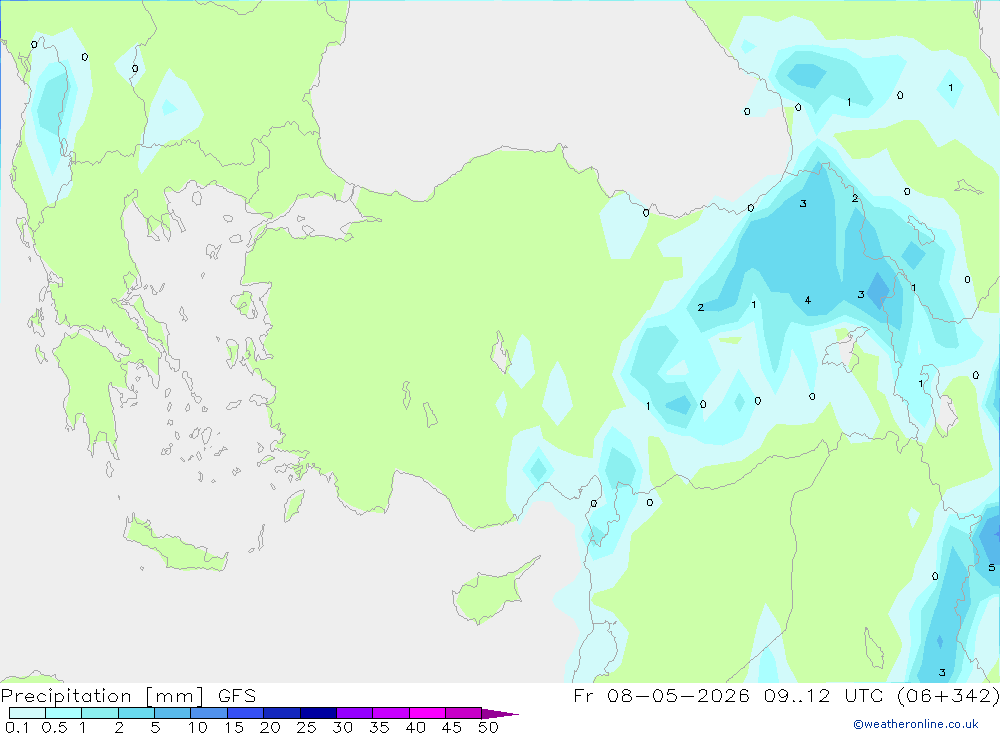Click the '(06+342)' forecast run text
1000x733 pixels.
948,696
